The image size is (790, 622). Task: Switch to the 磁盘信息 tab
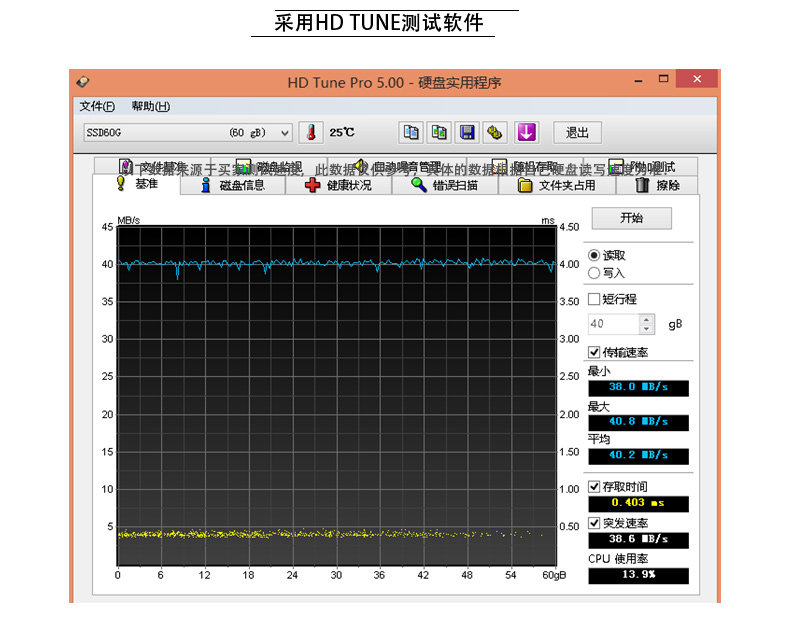pyautogui.click(x=233, y=185)
